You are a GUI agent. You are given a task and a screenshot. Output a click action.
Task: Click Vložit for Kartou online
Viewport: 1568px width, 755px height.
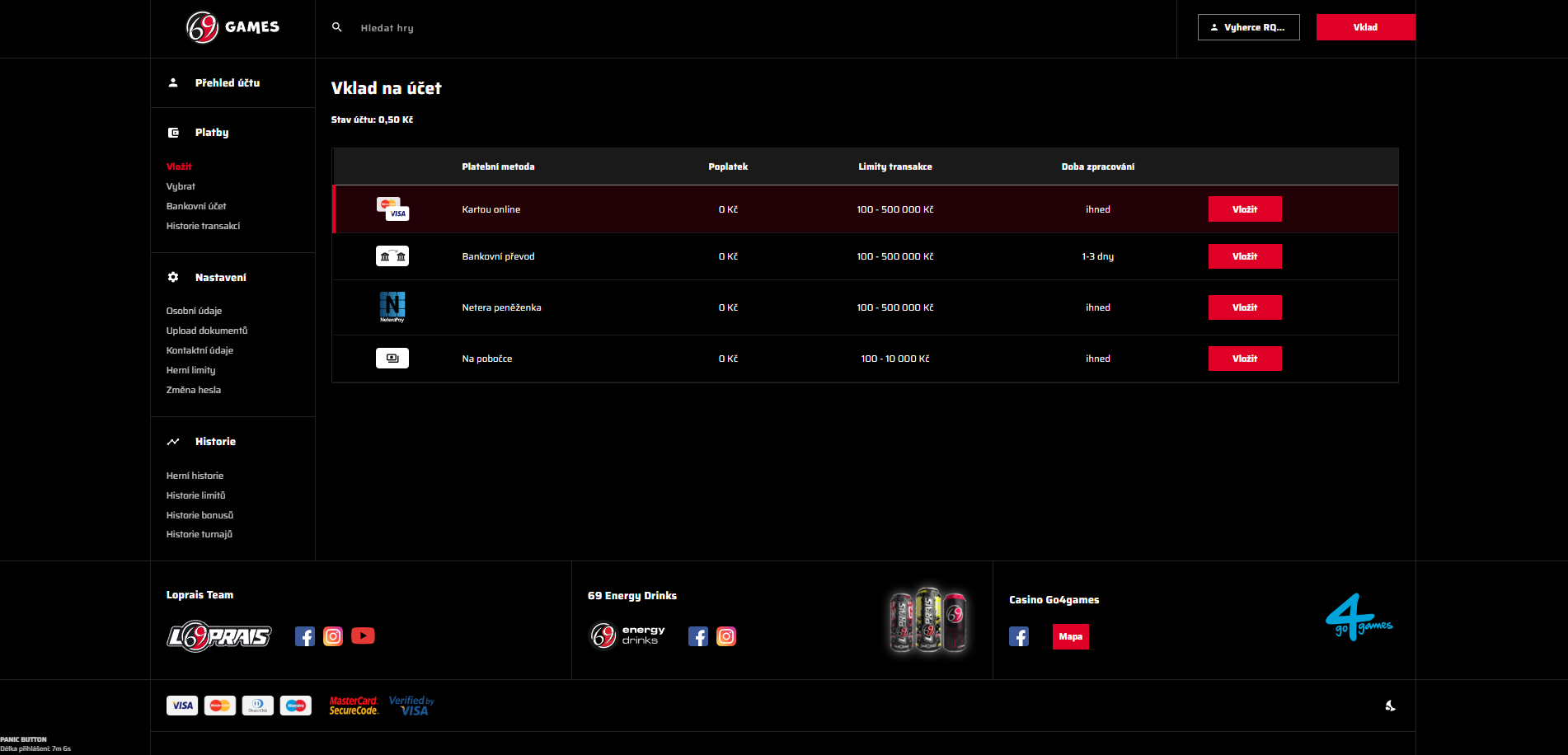point(1245,209)
